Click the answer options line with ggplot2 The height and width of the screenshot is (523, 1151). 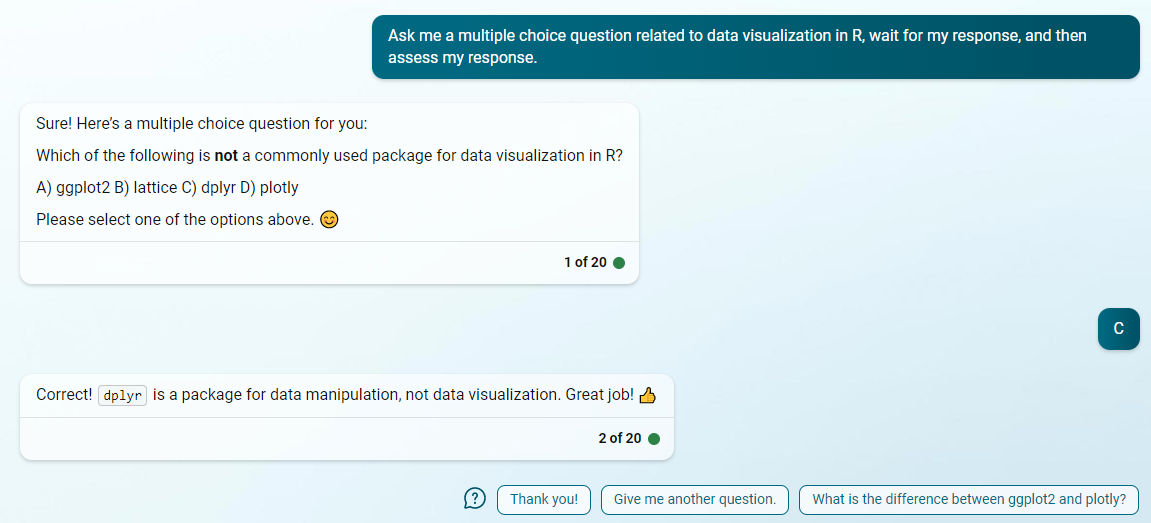[167, 188]
